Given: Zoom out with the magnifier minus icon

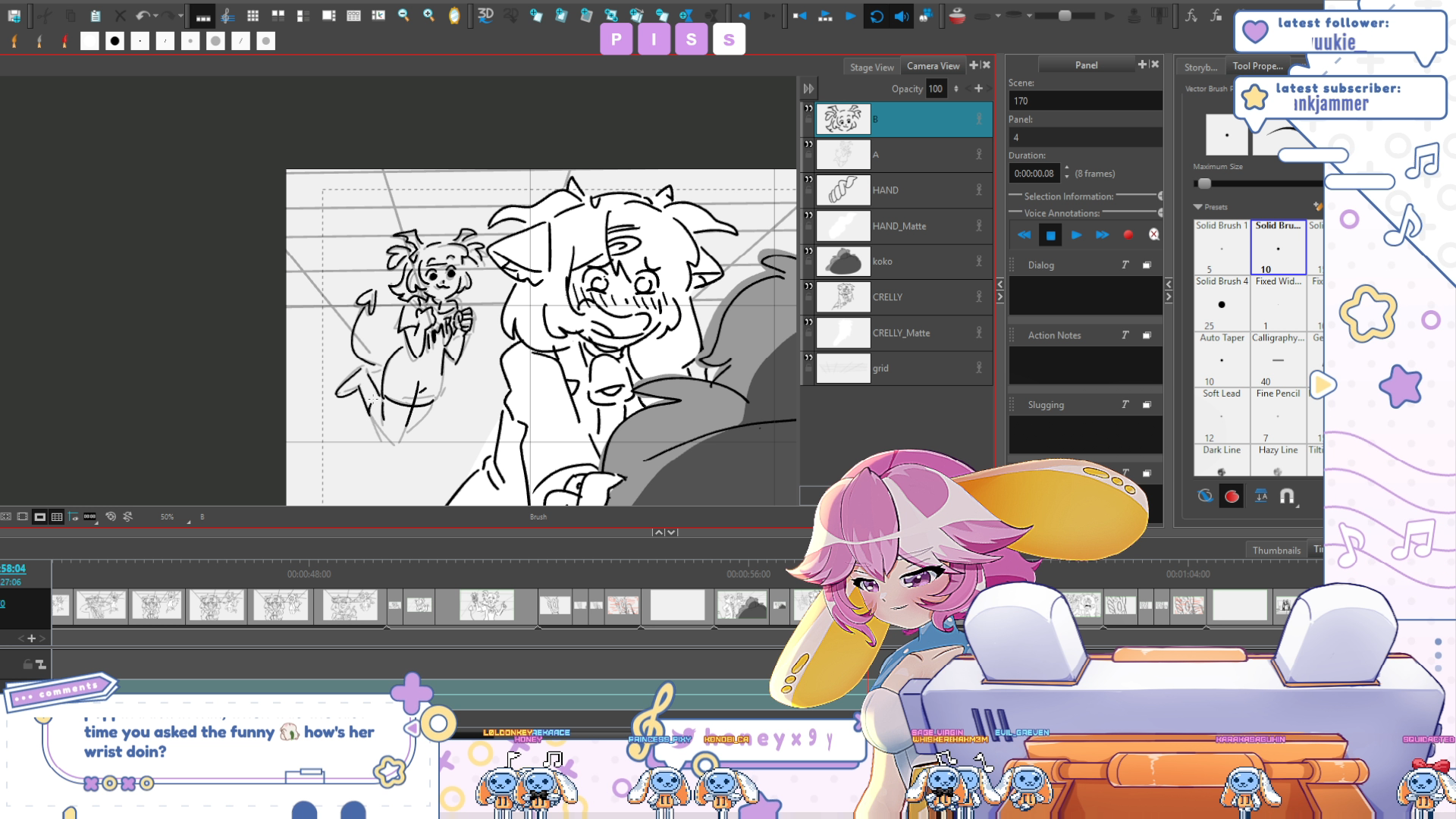Looking at the screenshot, I should pos(403,15).
